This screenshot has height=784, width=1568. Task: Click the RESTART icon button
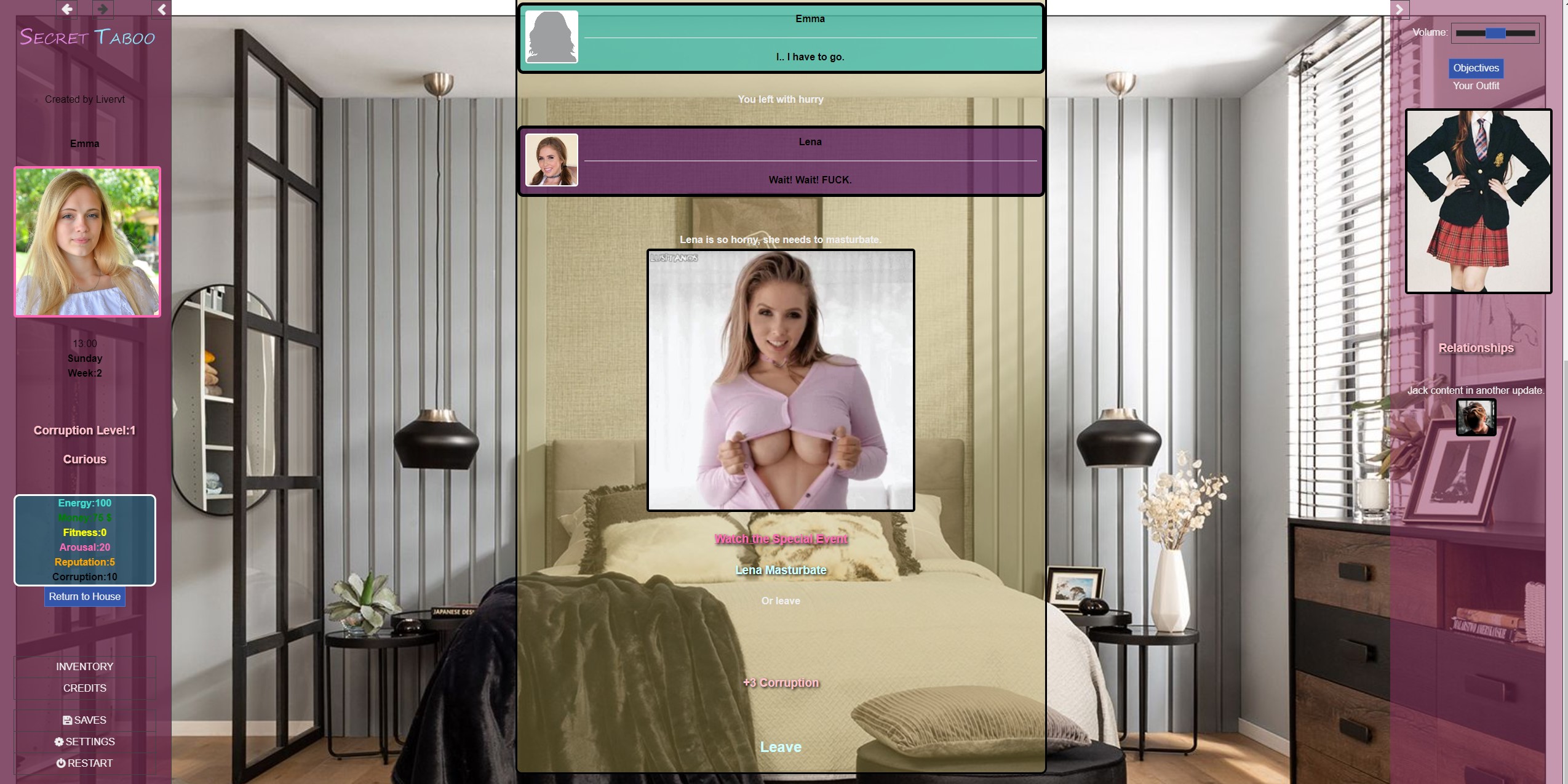tap(62, 762)
